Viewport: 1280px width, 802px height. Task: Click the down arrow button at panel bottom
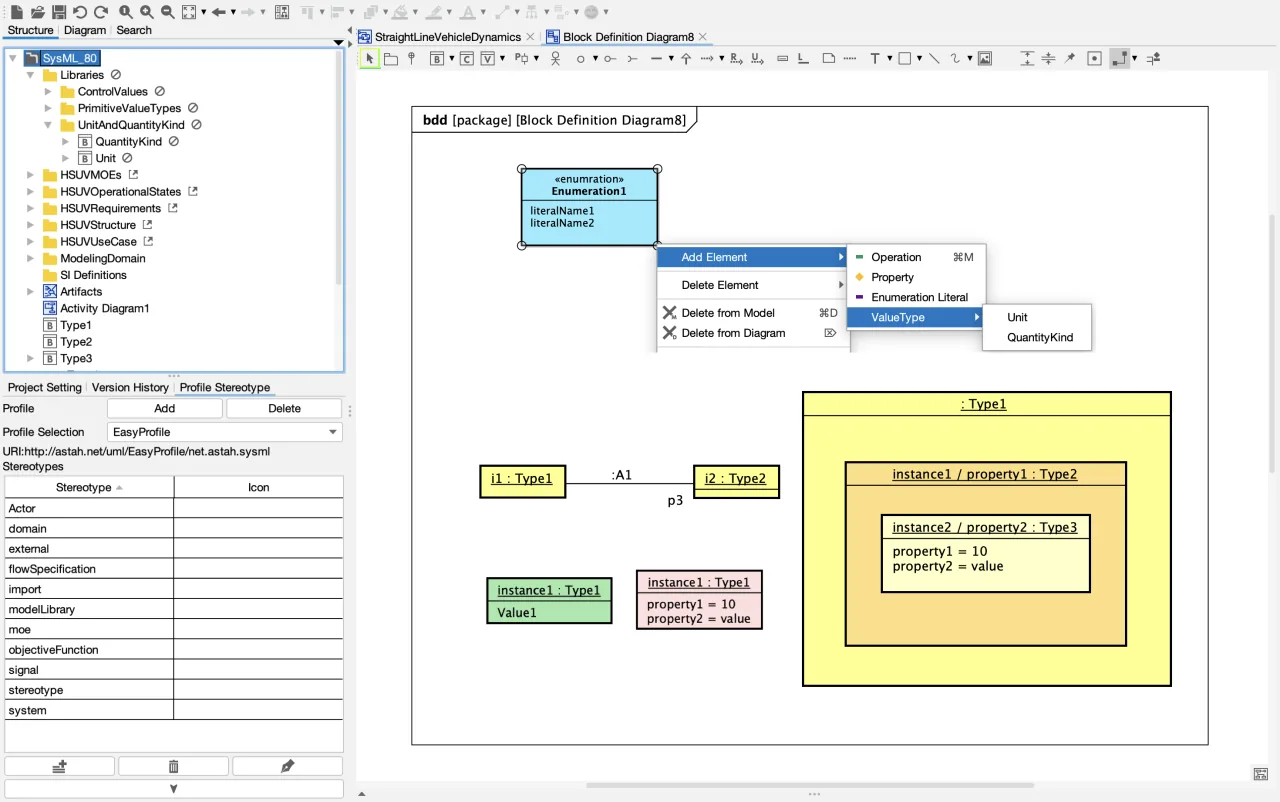click(x=173, y=788)
